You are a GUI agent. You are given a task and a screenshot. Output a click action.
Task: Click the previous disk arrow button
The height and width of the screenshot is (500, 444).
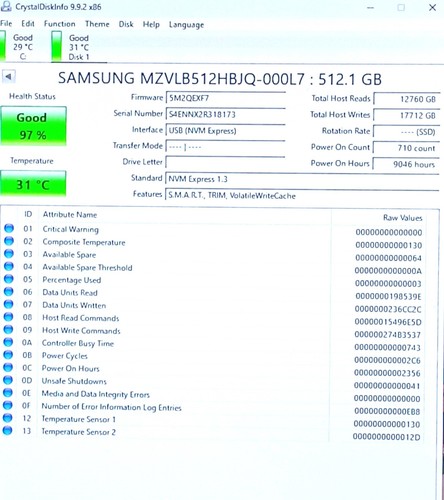(x=8, y=77)
